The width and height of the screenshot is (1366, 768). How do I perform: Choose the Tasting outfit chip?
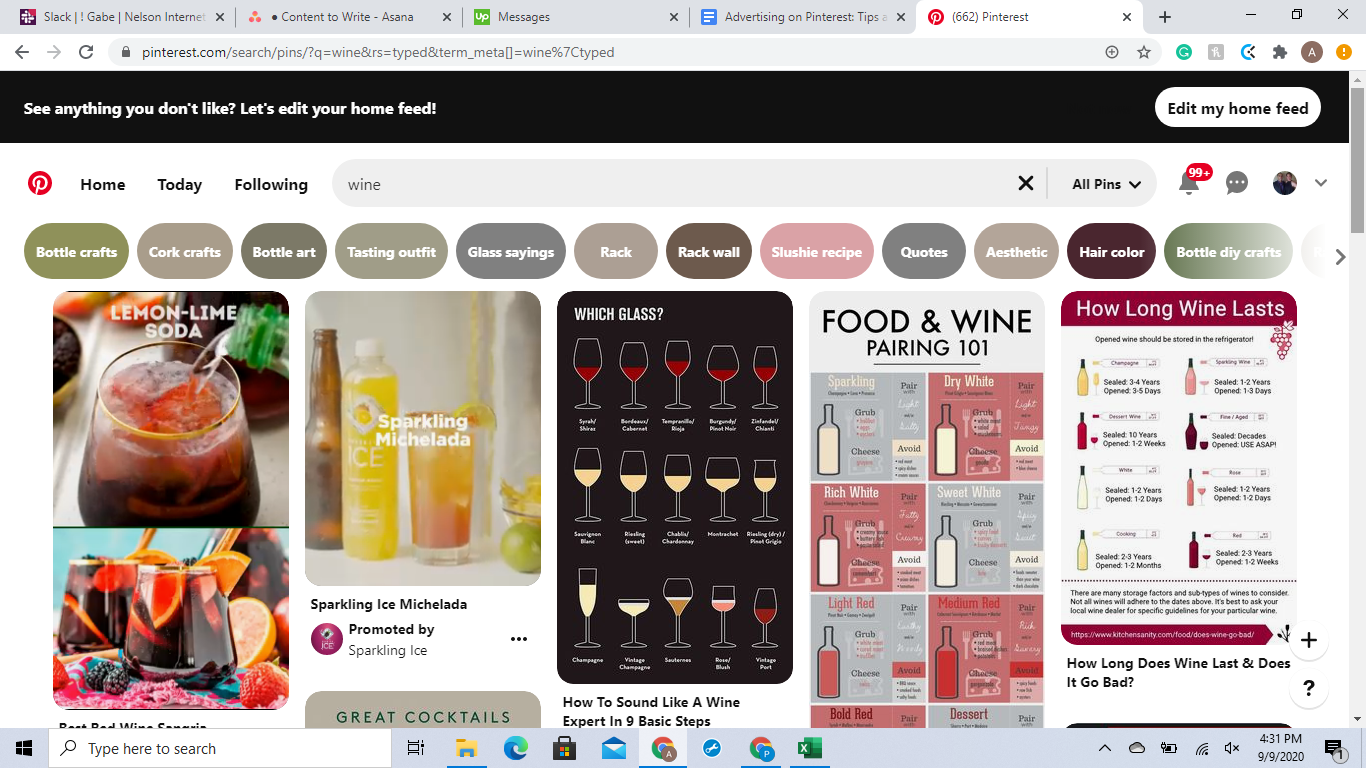coord(392,251)
